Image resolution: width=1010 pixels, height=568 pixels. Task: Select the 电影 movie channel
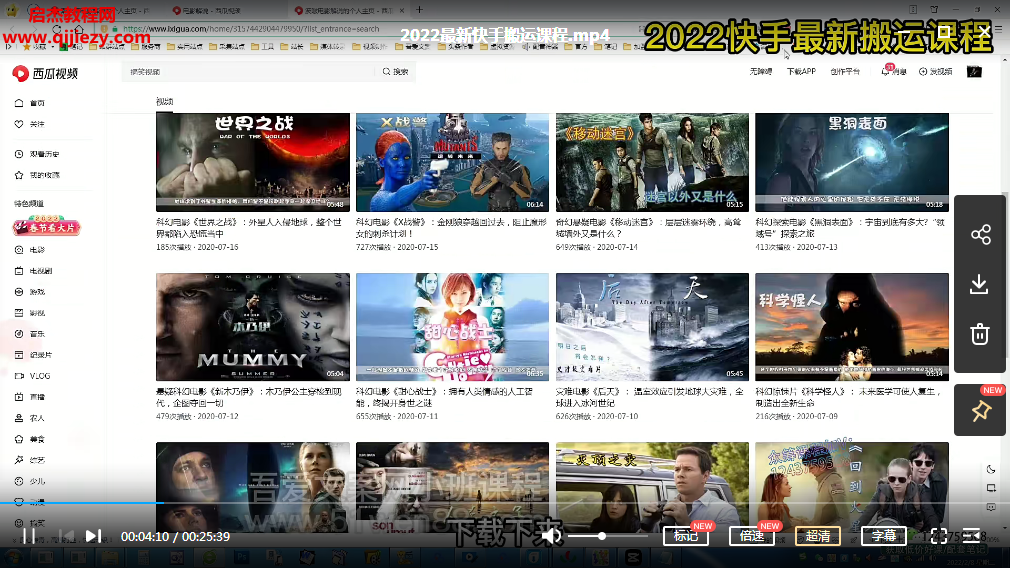tap(30, 250)
